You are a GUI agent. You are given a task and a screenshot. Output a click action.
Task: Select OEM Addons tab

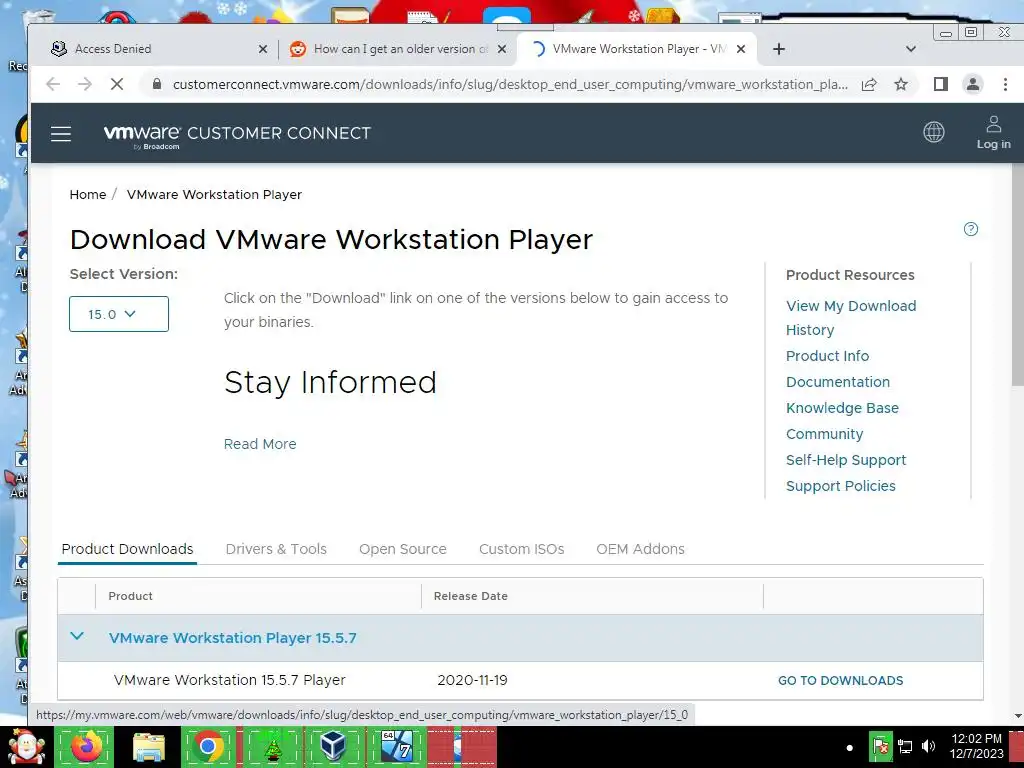tap(641, 549)
